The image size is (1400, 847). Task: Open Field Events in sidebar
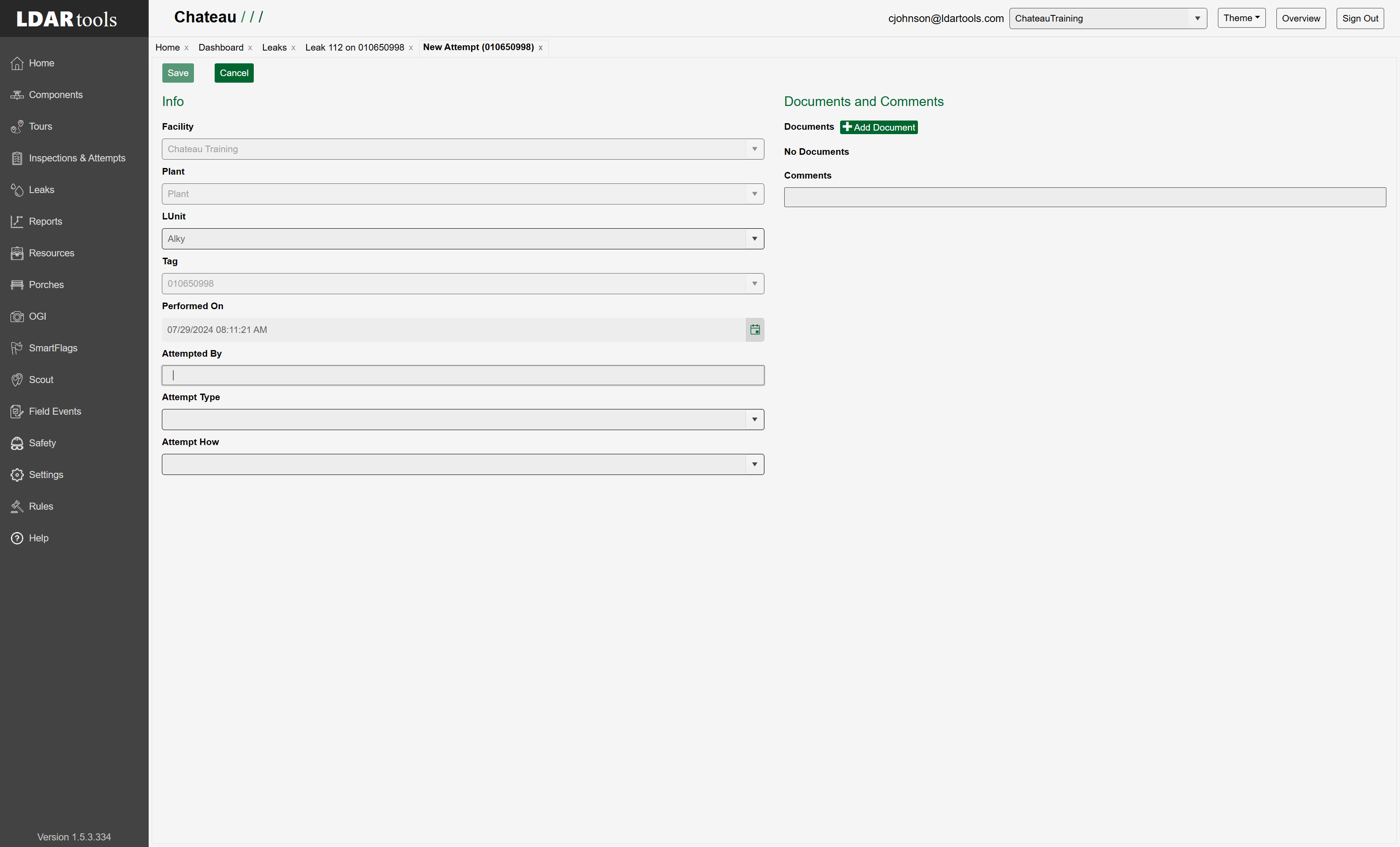55,411
